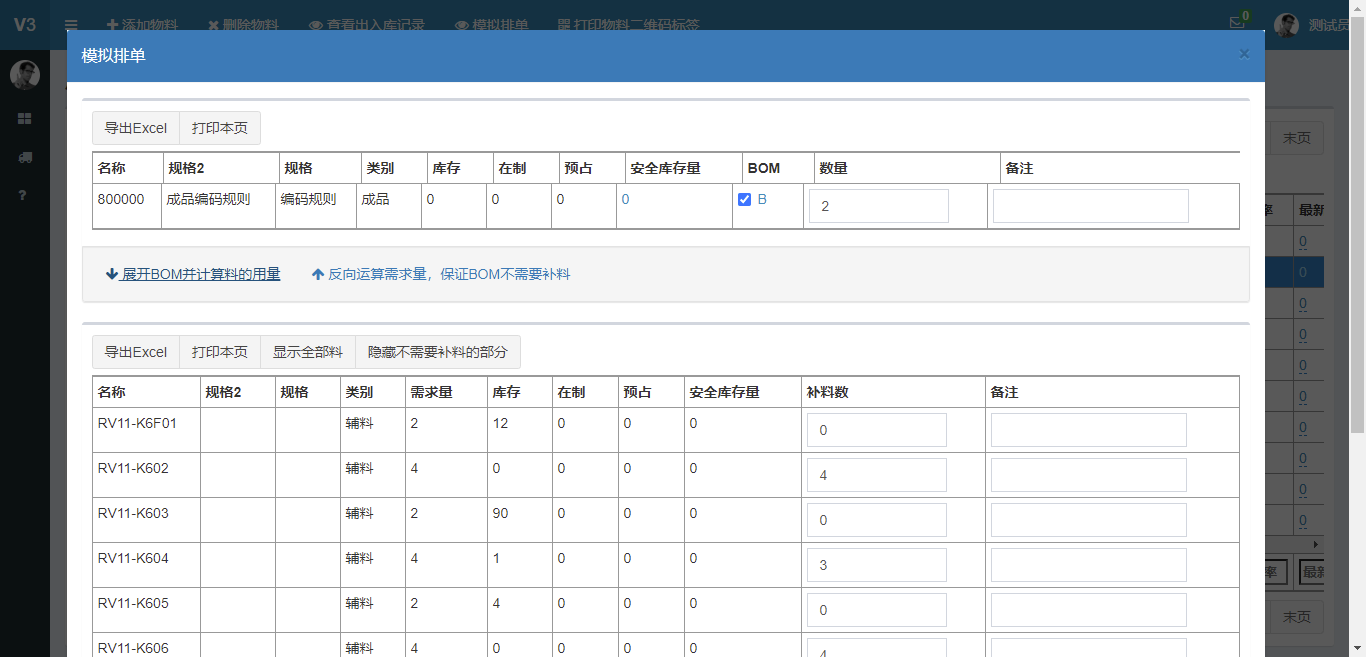This screenshot has width=1366, height=657.
Task: Click the blue B link beside BOM checkbox
Action: tap(762, 200)
